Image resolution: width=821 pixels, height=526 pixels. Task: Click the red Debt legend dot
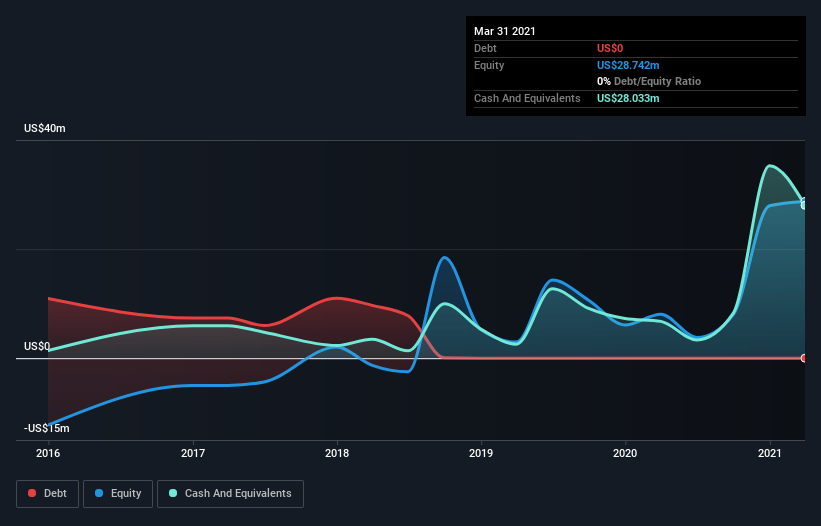click(33, 493)
